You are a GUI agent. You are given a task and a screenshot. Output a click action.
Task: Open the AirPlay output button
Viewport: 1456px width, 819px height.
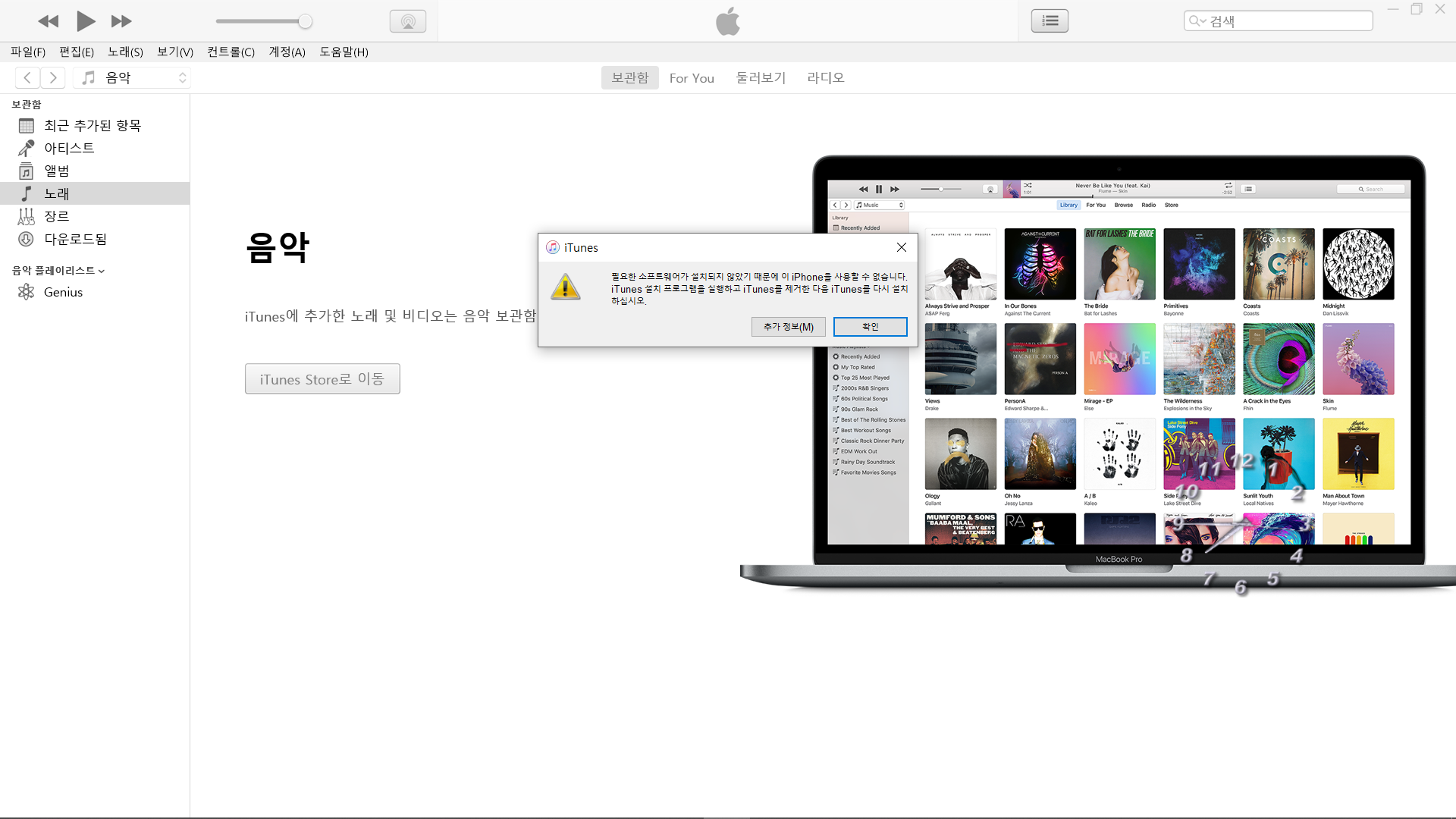408,21
